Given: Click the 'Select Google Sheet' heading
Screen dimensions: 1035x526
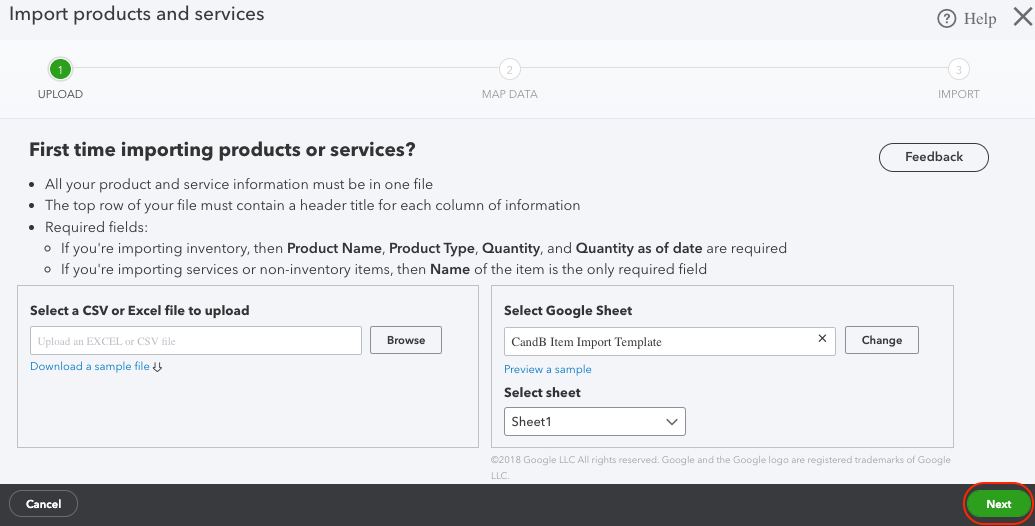Looking at the screenshot, I should click(x=568, y=311).
